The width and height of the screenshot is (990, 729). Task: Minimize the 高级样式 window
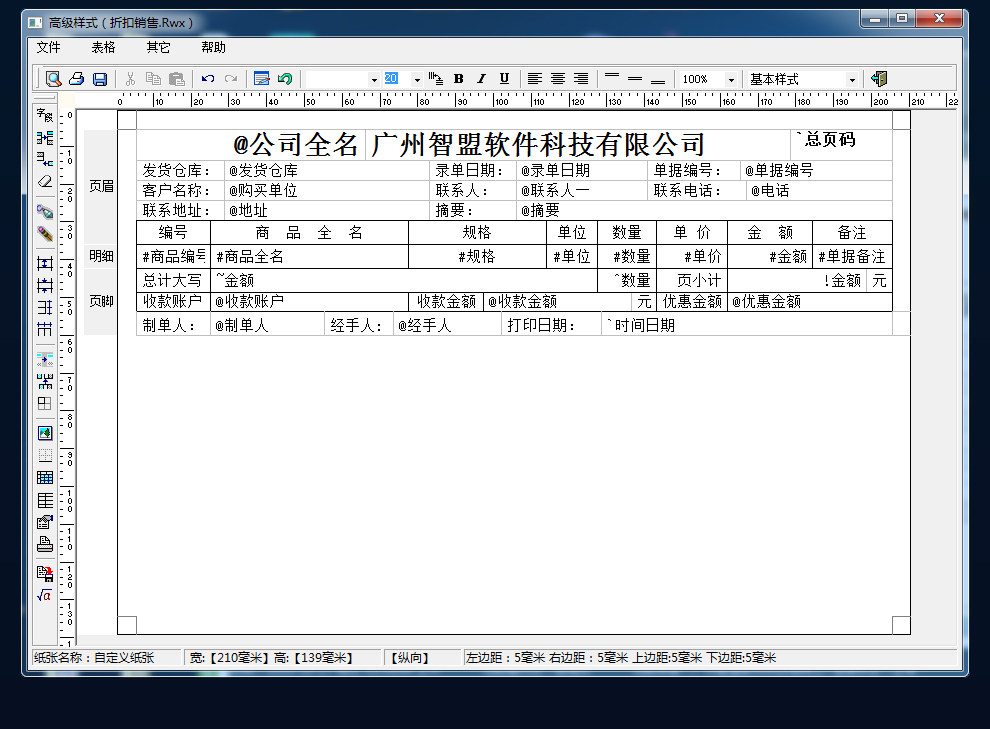coord(874,19)
